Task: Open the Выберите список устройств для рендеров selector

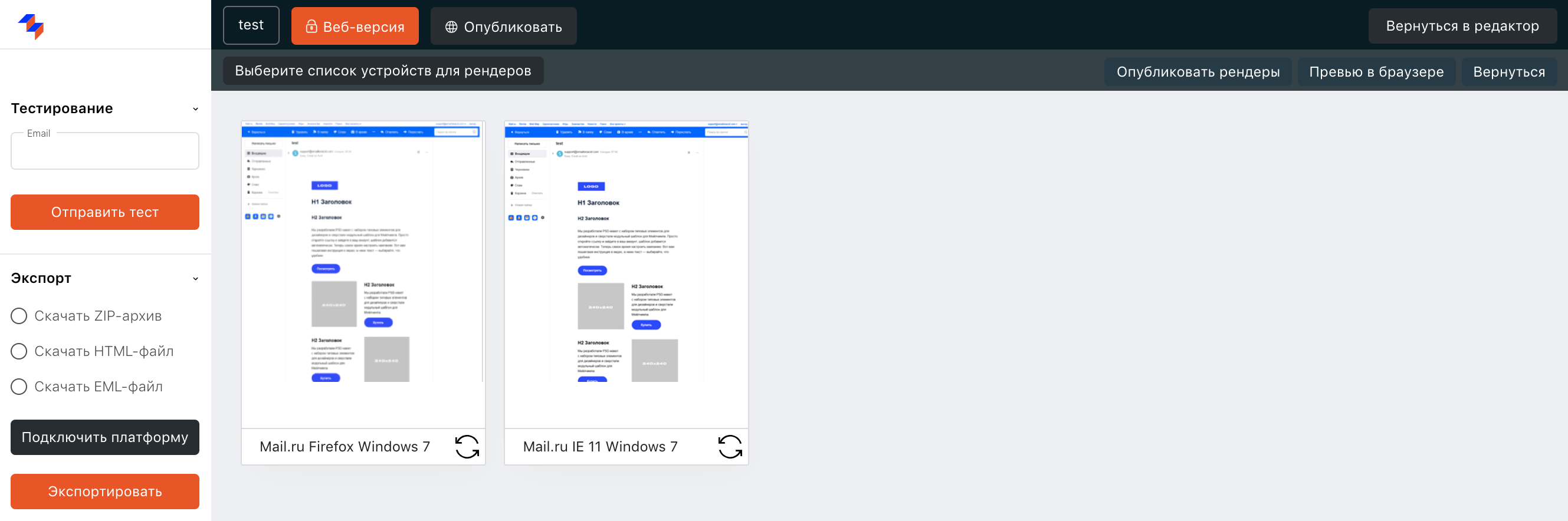Action: click(383, 71)
